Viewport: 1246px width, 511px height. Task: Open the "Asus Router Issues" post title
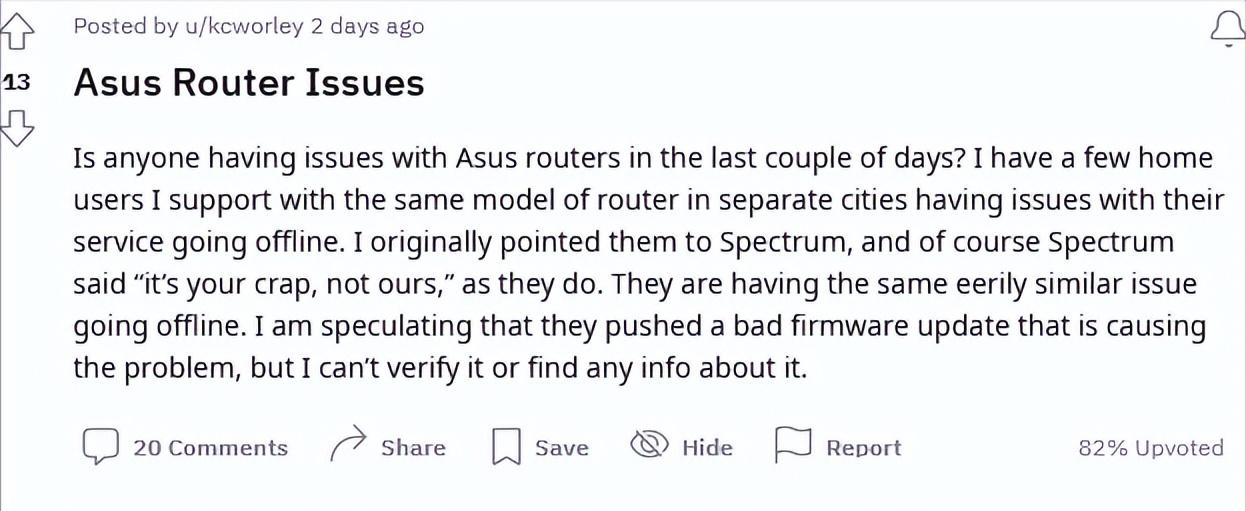click(x=249, y=83)
